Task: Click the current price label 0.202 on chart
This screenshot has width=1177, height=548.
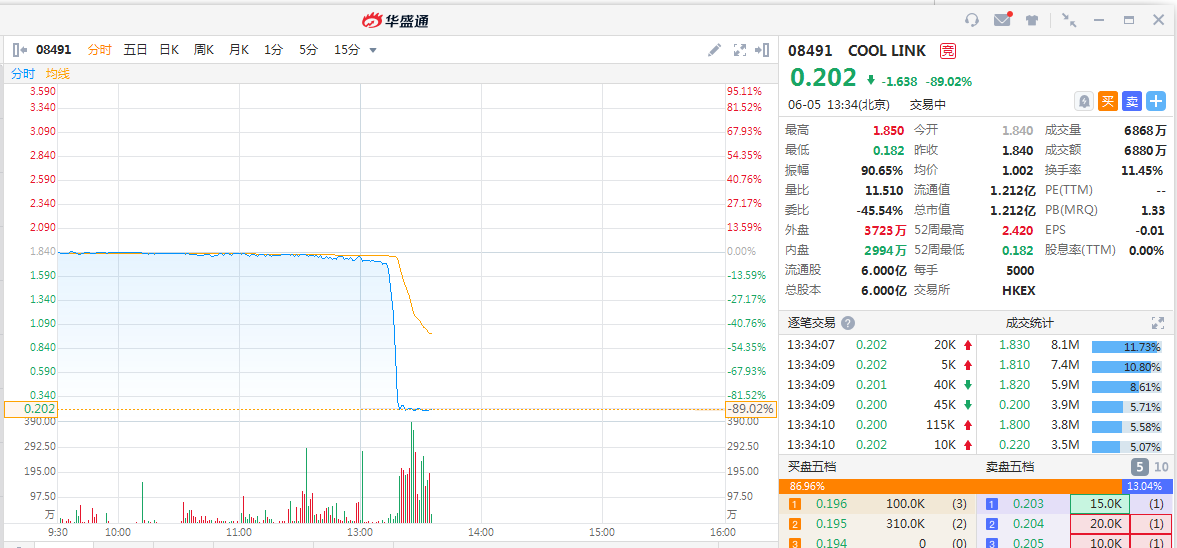Action: tap(30, 409)
